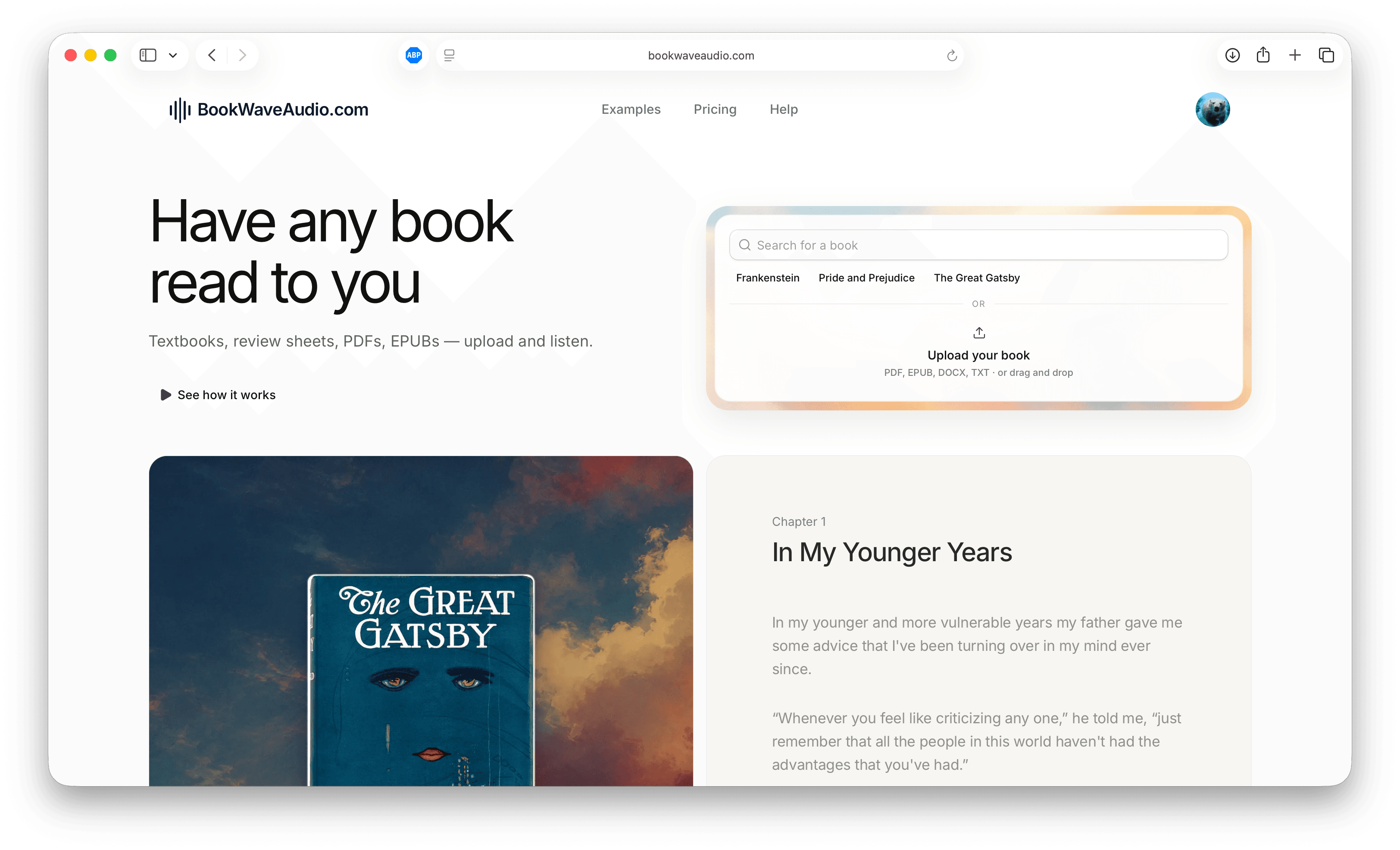Show the tab overview icon
The width and height of the screenshot is (1400, 850).
point(1326,55)
